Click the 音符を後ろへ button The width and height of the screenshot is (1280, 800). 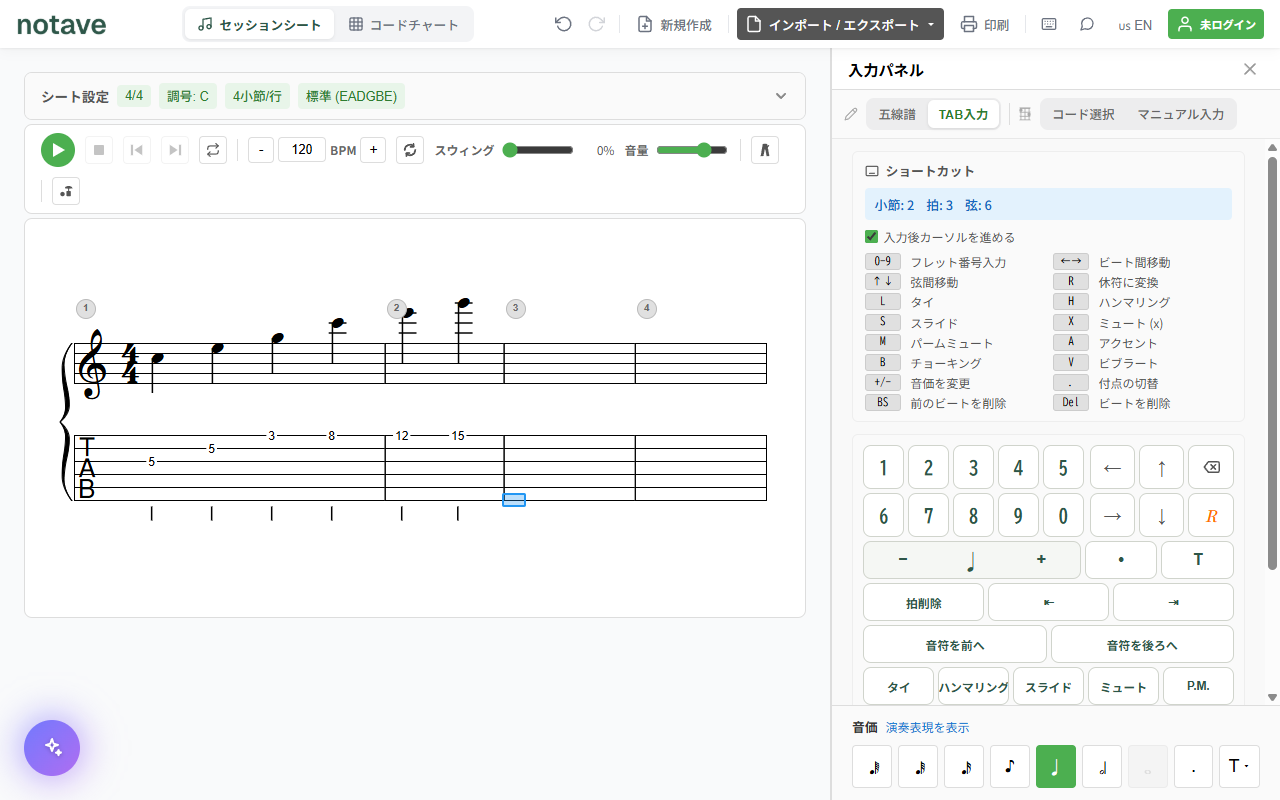click(x=1142, y=645)
